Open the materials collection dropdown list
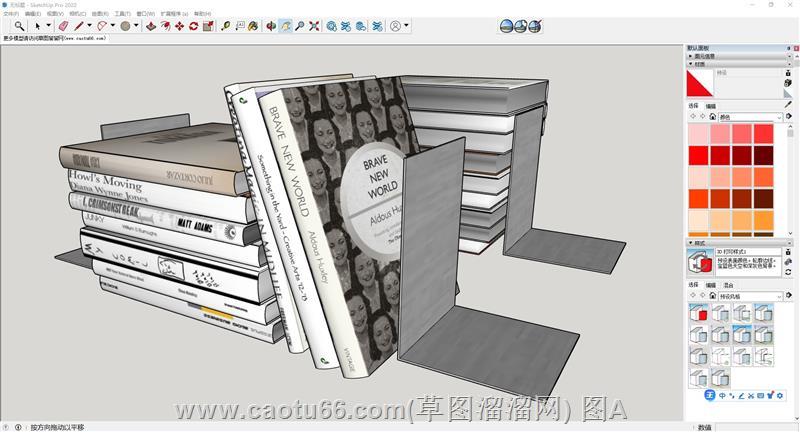The height and width of the screenshot is (432, 800). pyautogui.click(x=750, y=117)
